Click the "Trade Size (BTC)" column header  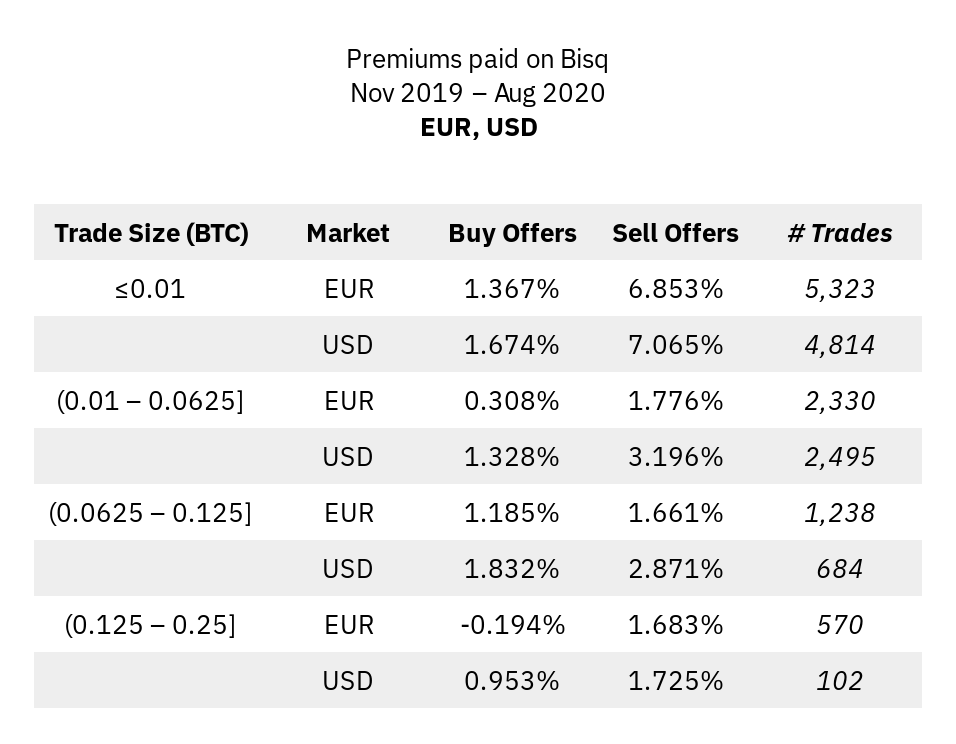(151, 233)
